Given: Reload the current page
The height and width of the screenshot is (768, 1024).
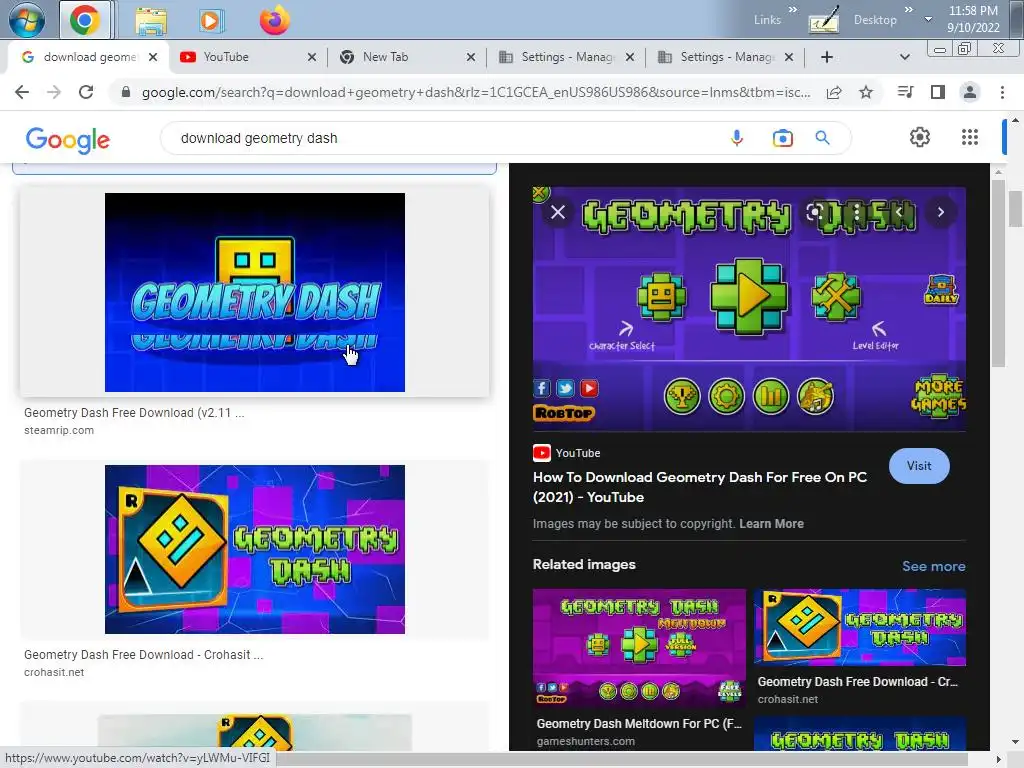Looking at the screenshot, I should [x=86, y=92].
